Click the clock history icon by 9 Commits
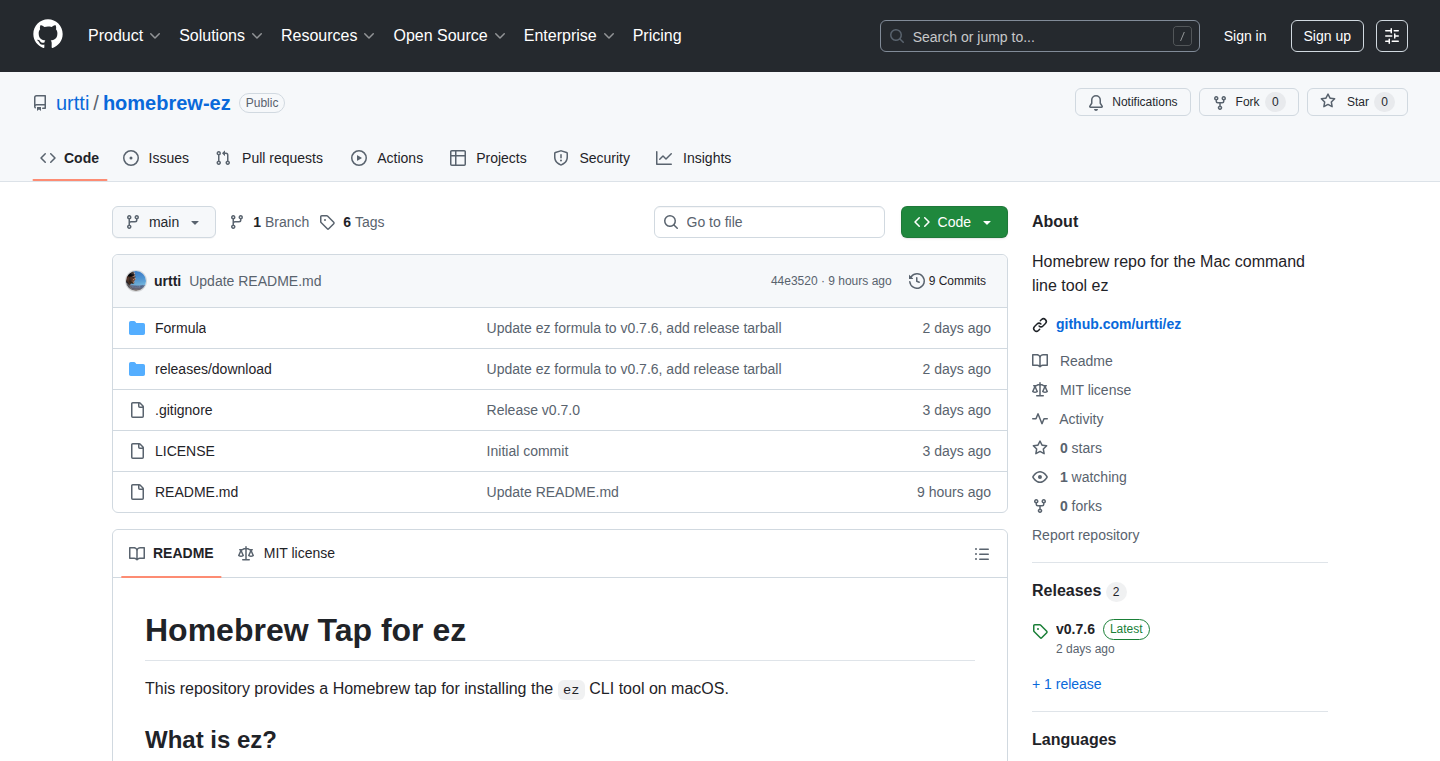The image size is (1440, 761). point(916,281)
